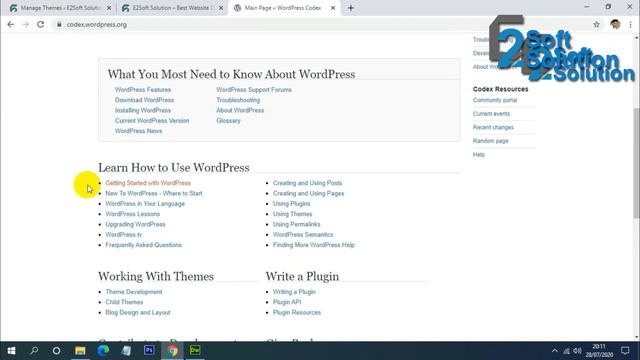The height and width of the screenshot is (360, 640).
Task: Open a new browser tab
Action: (x=351, y=8)
